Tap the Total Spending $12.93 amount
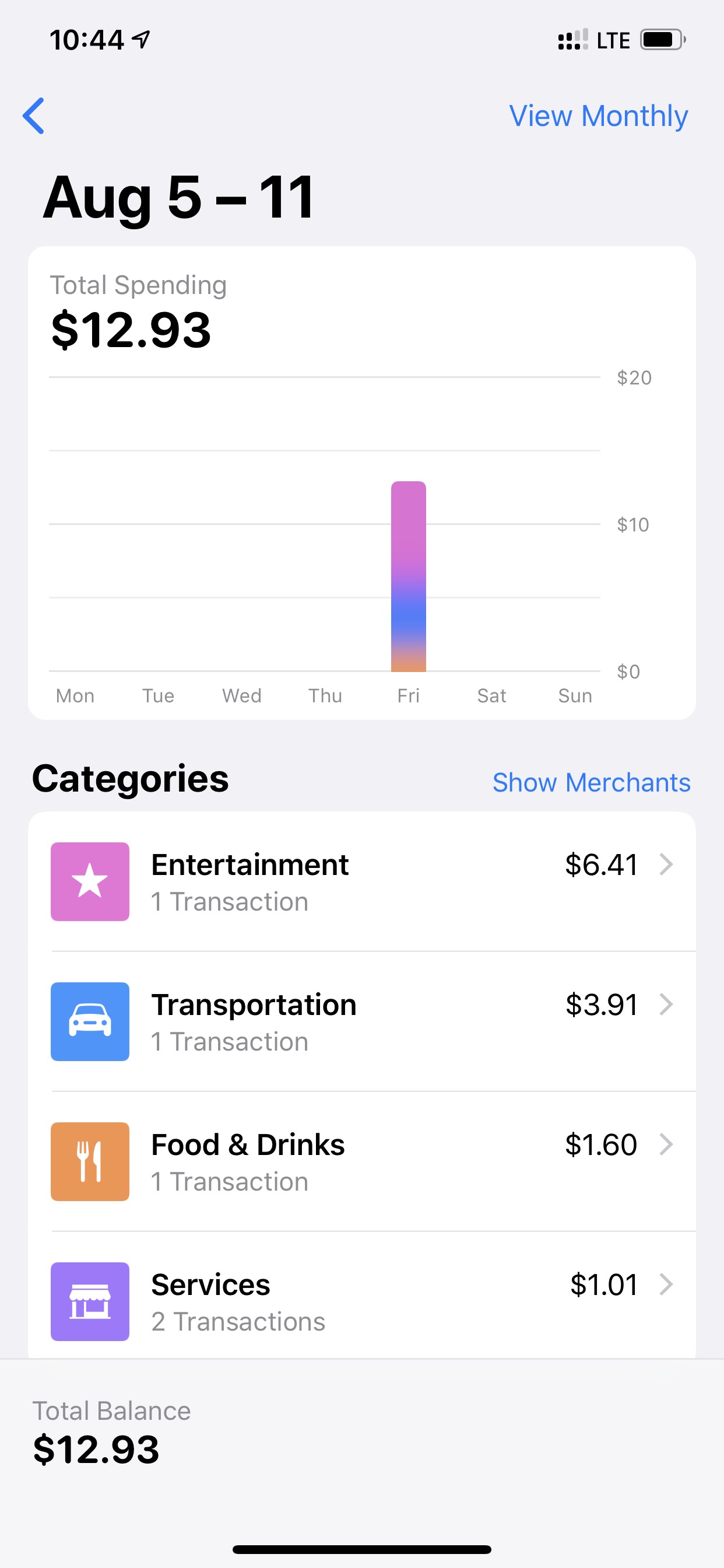Viewport: 724px width, 1568px height. click(131, 330)
